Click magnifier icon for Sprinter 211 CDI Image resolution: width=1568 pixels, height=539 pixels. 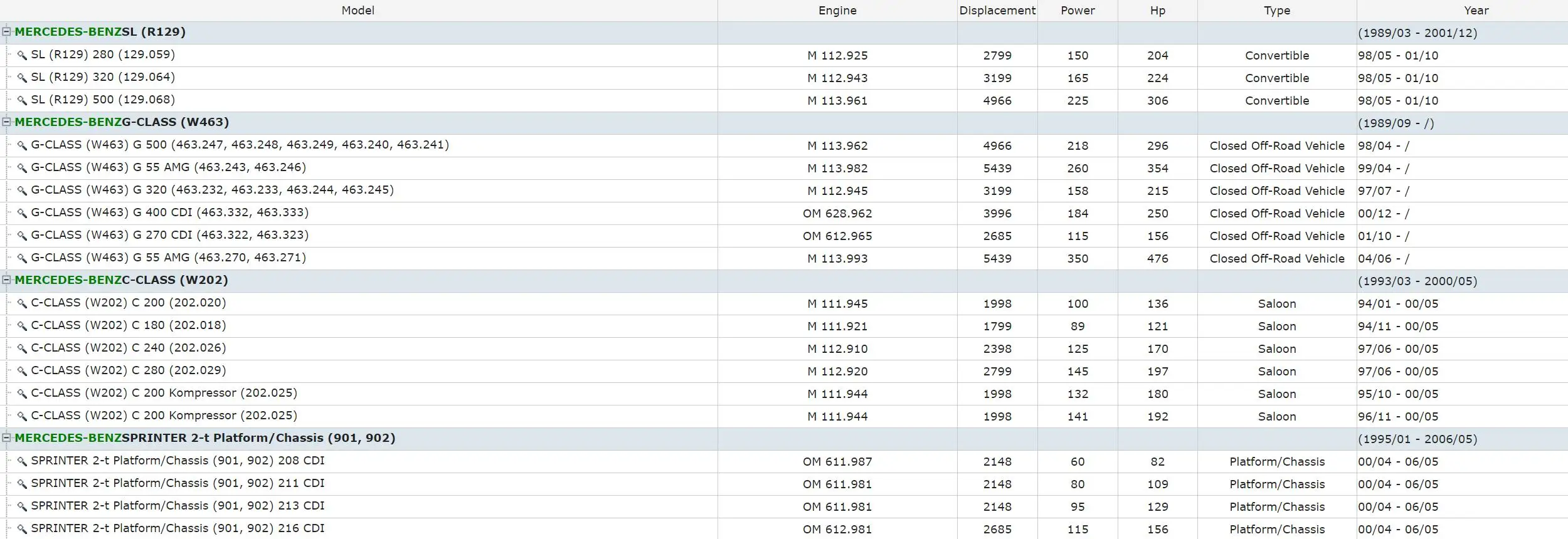coord(22,484)
